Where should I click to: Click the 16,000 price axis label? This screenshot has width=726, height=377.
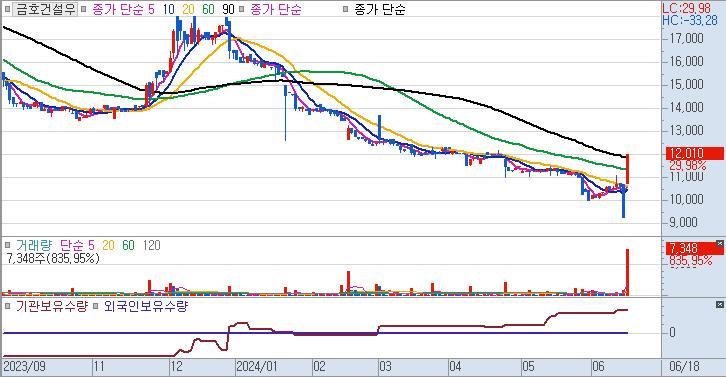coord(687,61)
